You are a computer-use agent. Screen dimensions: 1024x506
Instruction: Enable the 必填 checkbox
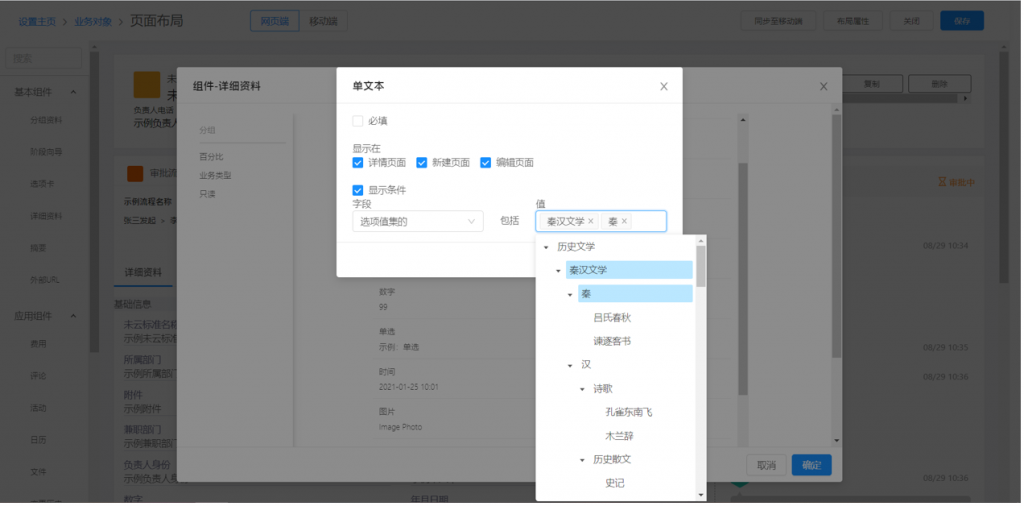pyautogui.click(x=358, y=121)
